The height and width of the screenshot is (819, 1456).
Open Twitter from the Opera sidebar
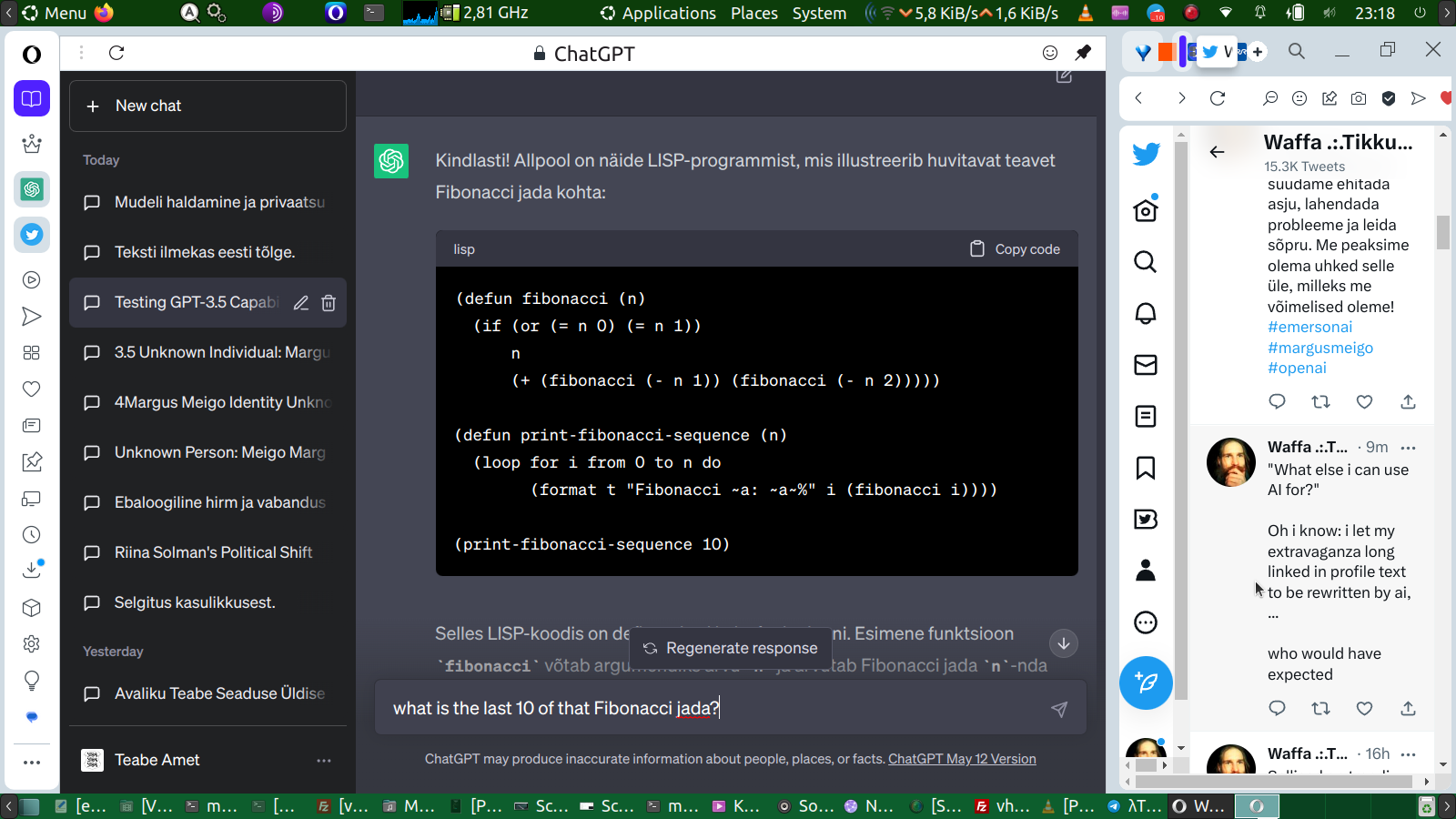32,235
